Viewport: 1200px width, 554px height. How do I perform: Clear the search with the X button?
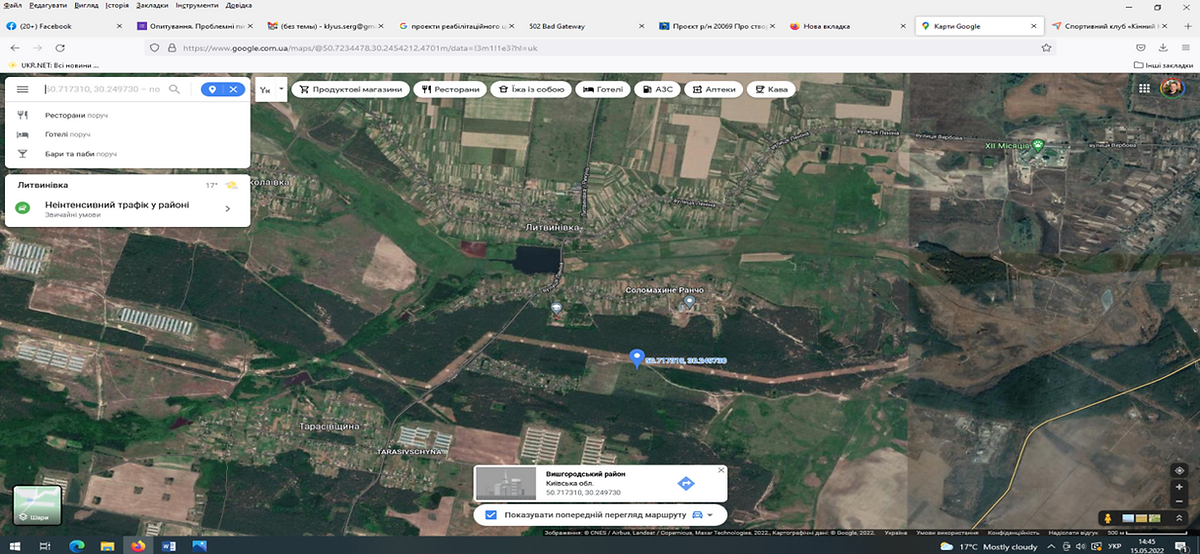point(233,89)
